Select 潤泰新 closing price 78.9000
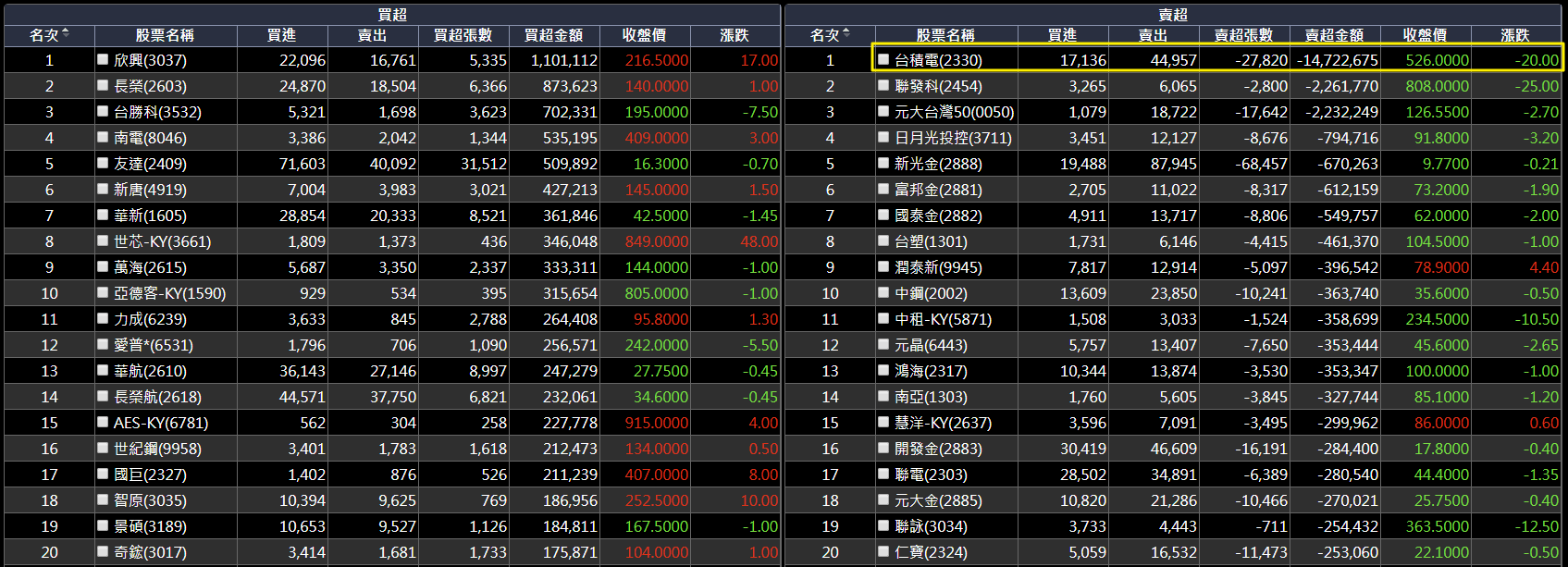 [x=1441, y=267]
